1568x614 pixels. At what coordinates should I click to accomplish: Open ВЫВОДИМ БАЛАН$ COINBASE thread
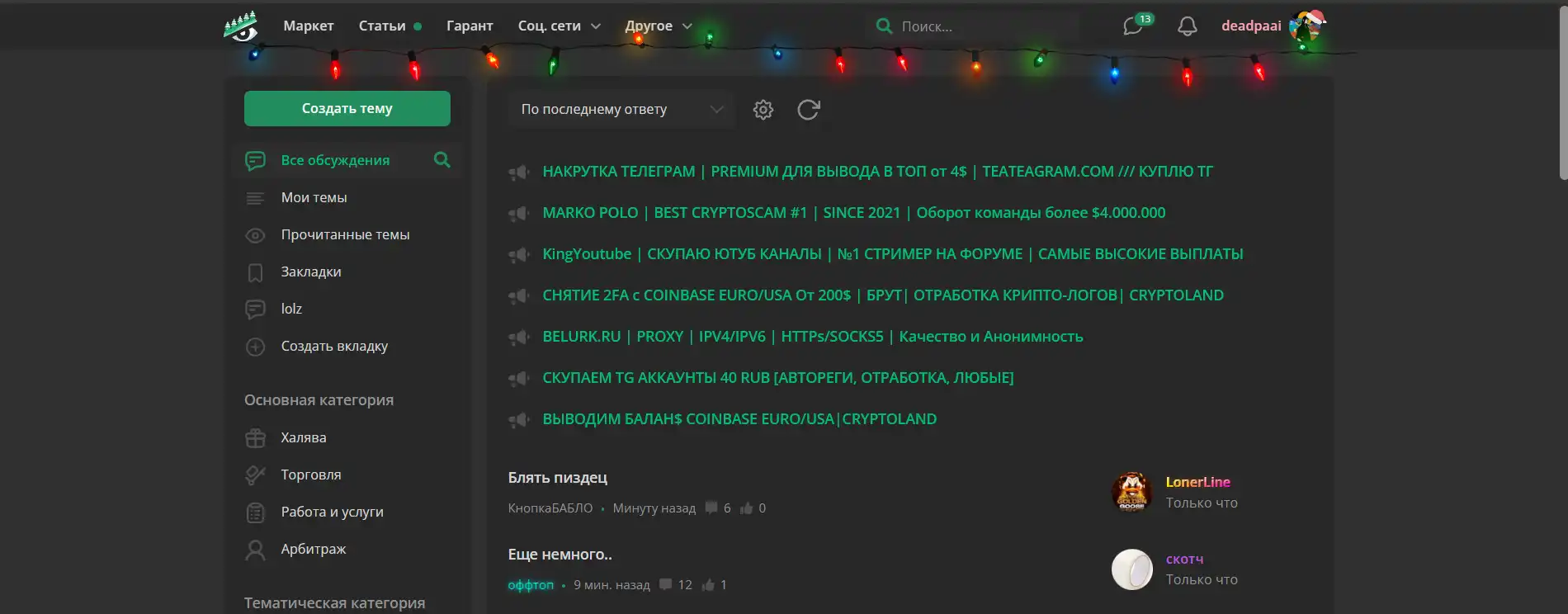coord(739,419)
